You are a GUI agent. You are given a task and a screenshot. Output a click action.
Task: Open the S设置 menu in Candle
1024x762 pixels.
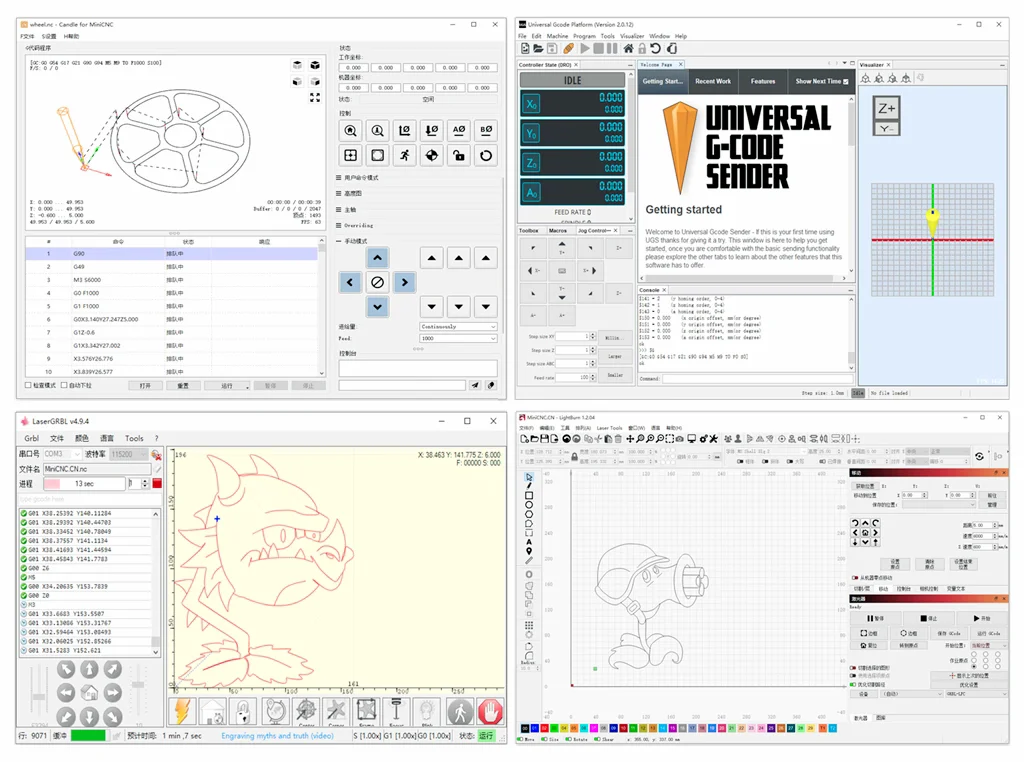click(x=48, y=37)
